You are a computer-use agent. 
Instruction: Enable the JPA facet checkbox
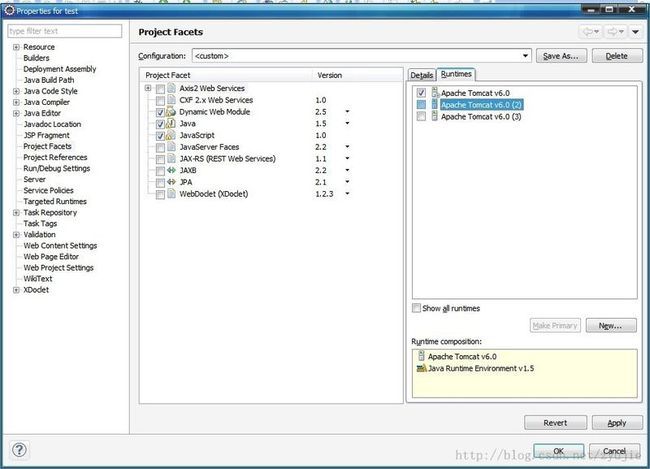coord(160,182)
